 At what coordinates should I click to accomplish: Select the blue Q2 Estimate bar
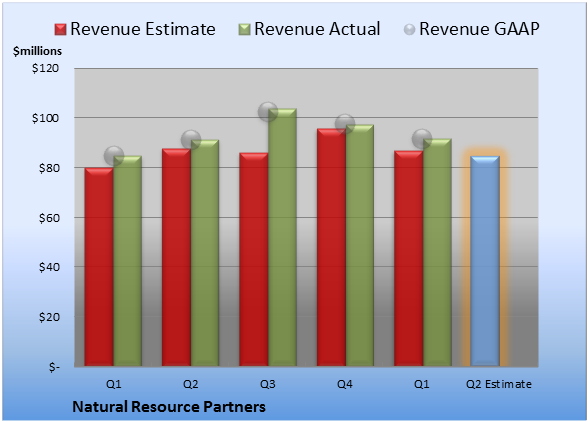[x=485, y=261]
